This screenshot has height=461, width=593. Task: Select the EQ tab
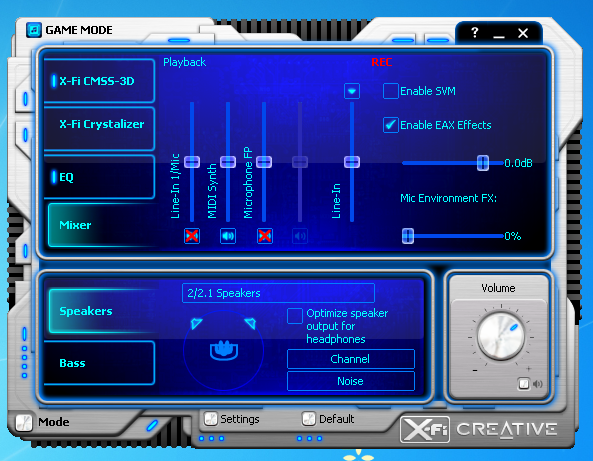point(99,177)
